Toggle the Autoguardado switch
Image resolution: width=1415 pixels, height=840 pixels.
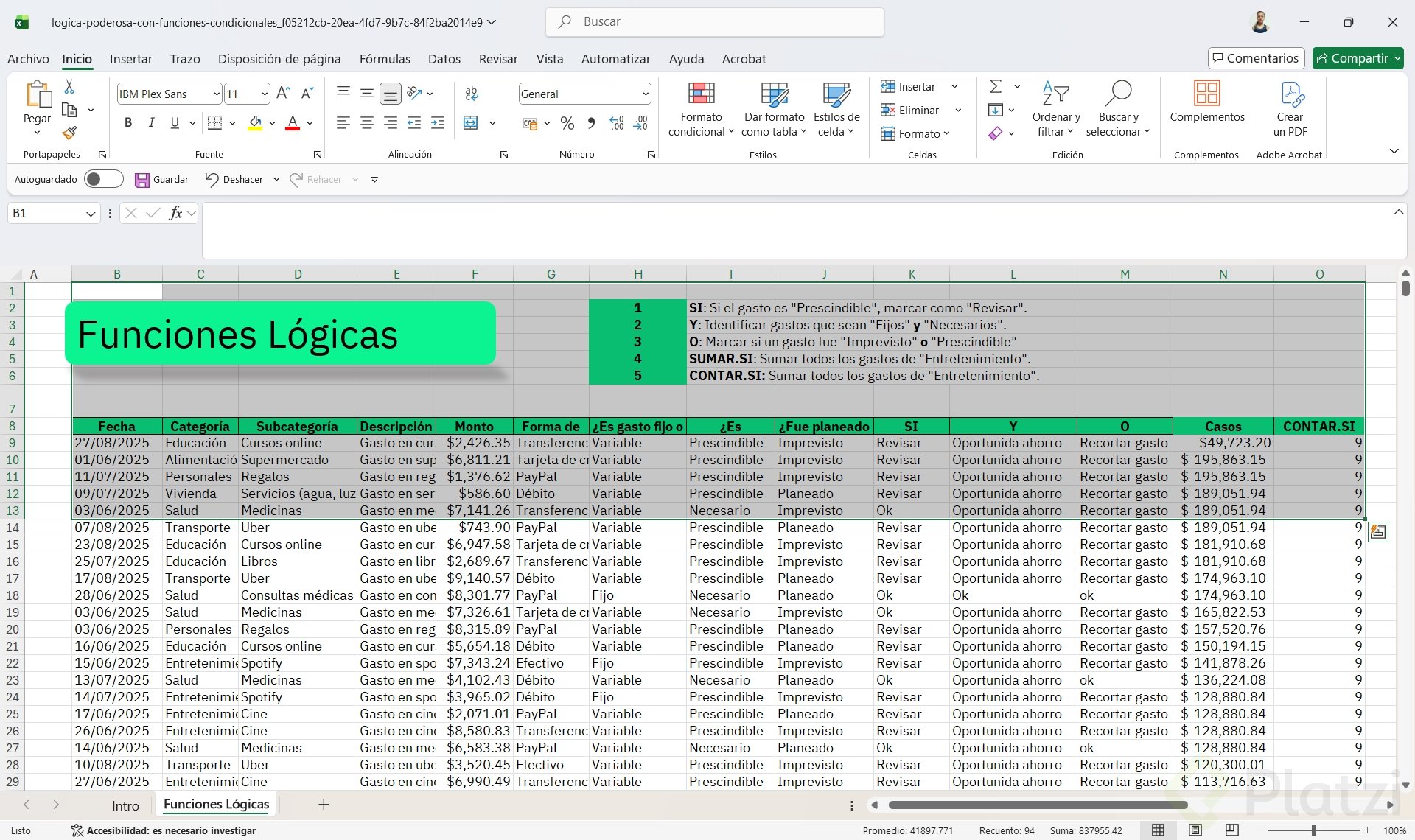pyautogui.click(x=103, y=179)
